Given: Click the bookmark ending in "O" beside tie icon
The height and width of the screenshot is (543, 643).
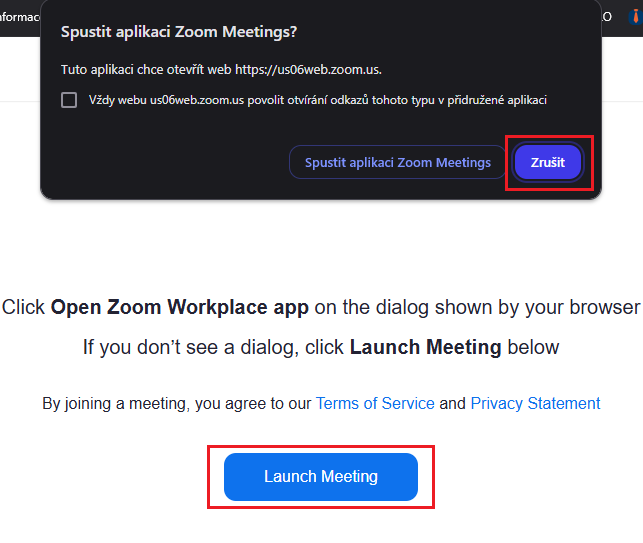Looking at the screenshot, I should 606,16.
